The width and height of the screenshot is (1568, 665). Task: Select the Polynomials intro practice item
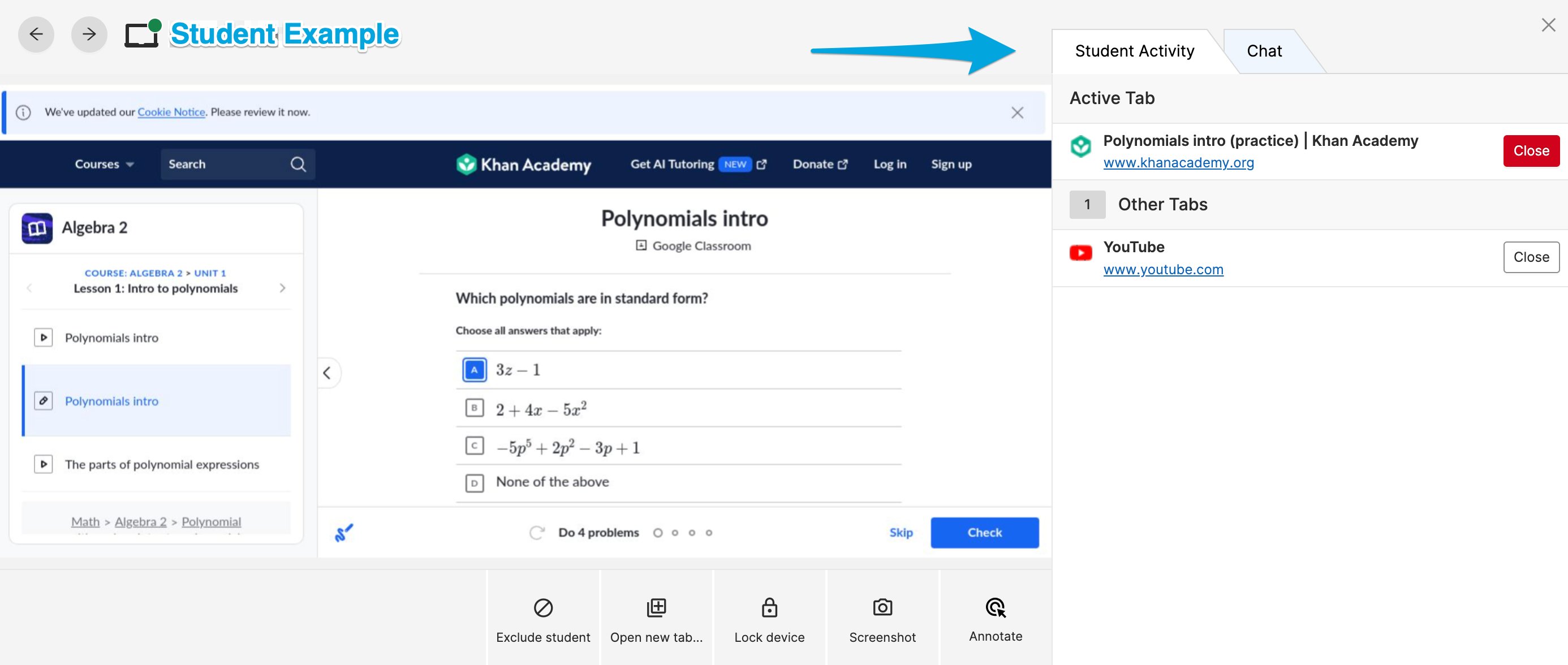(x=157, y=401)
